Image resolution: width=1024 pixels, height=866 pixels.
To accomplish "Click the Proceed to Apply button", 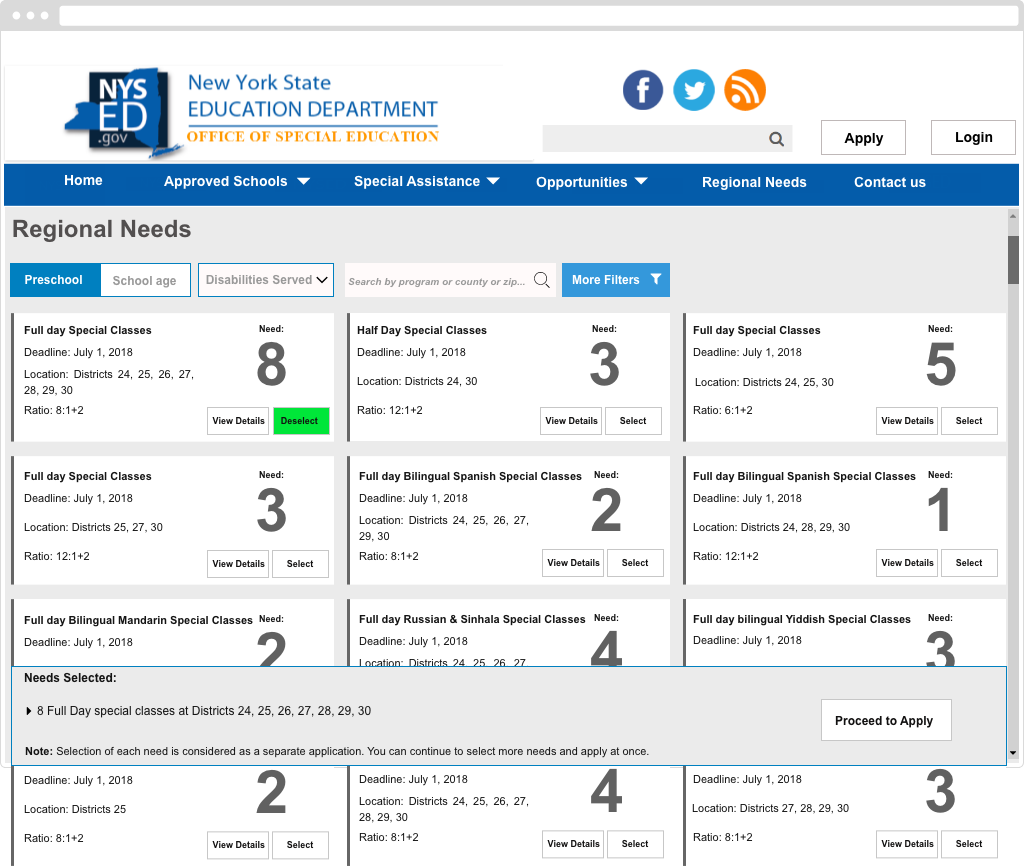I will point(885,720).
